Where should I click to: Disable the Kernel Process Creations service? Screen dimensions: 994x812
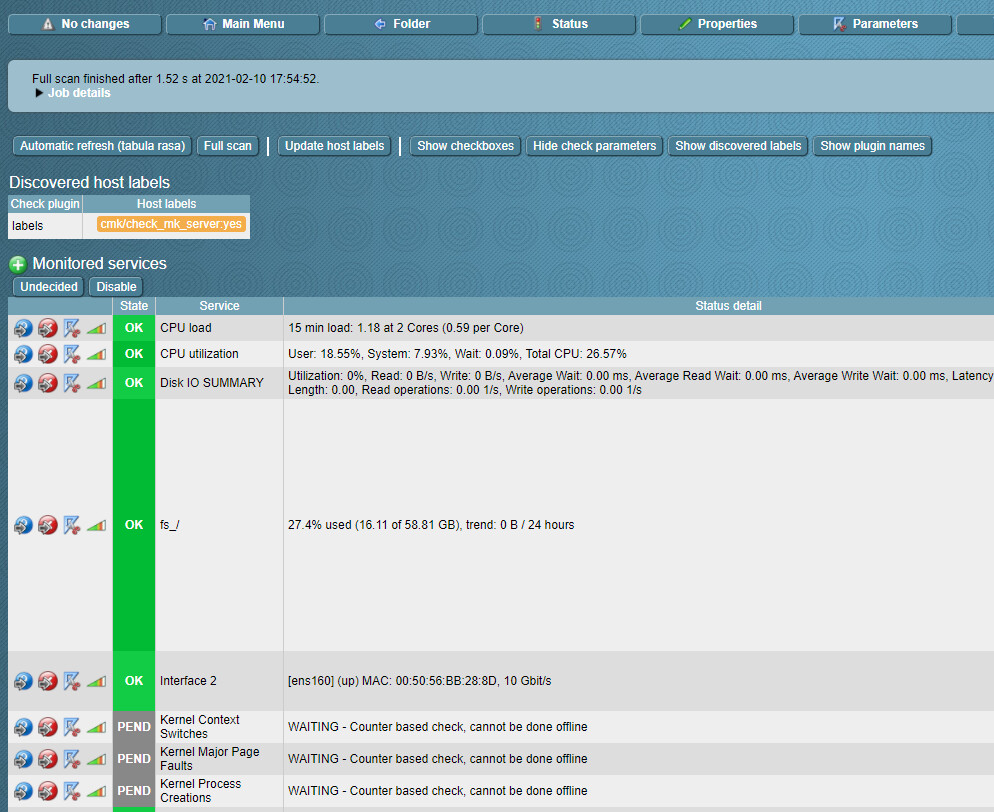click(x=47, y=791)
